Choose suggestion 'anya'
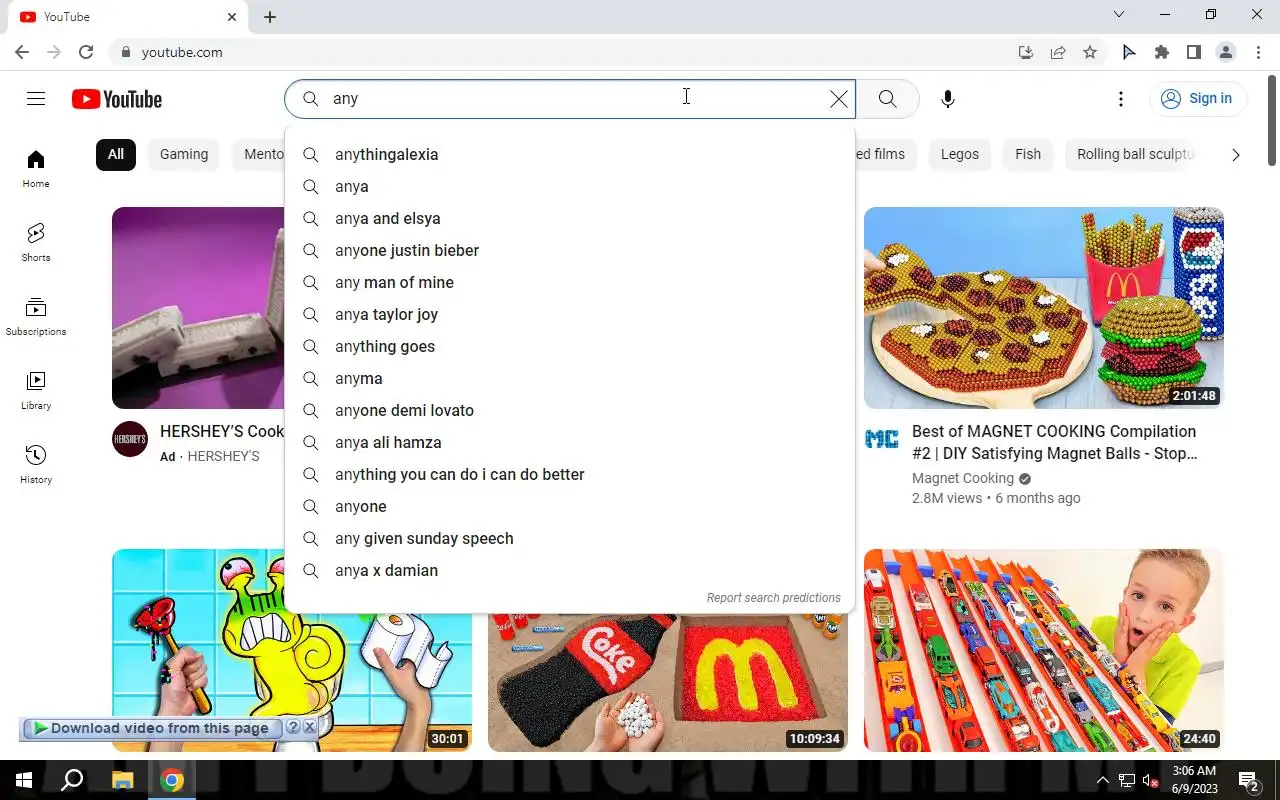This screenshot has width=1280, height=800. tap(570, 186)
